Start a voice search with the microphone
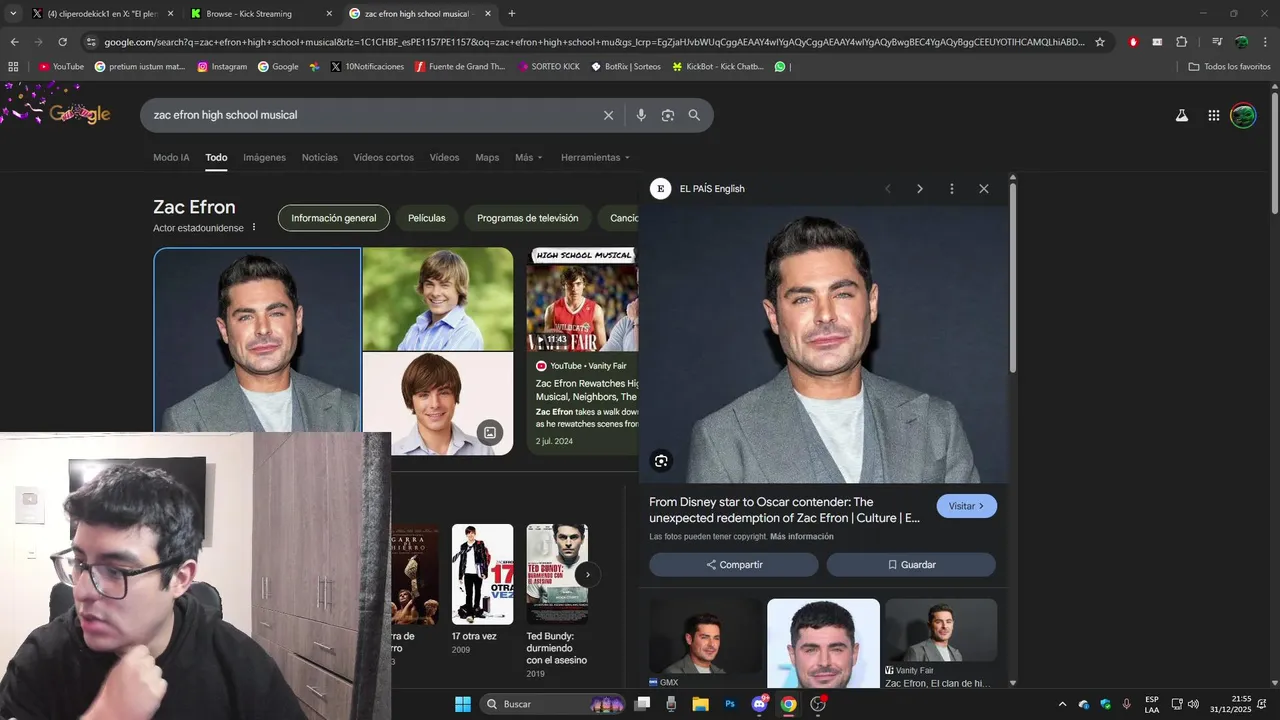1280x720 pixels. [x=641, y=115]
